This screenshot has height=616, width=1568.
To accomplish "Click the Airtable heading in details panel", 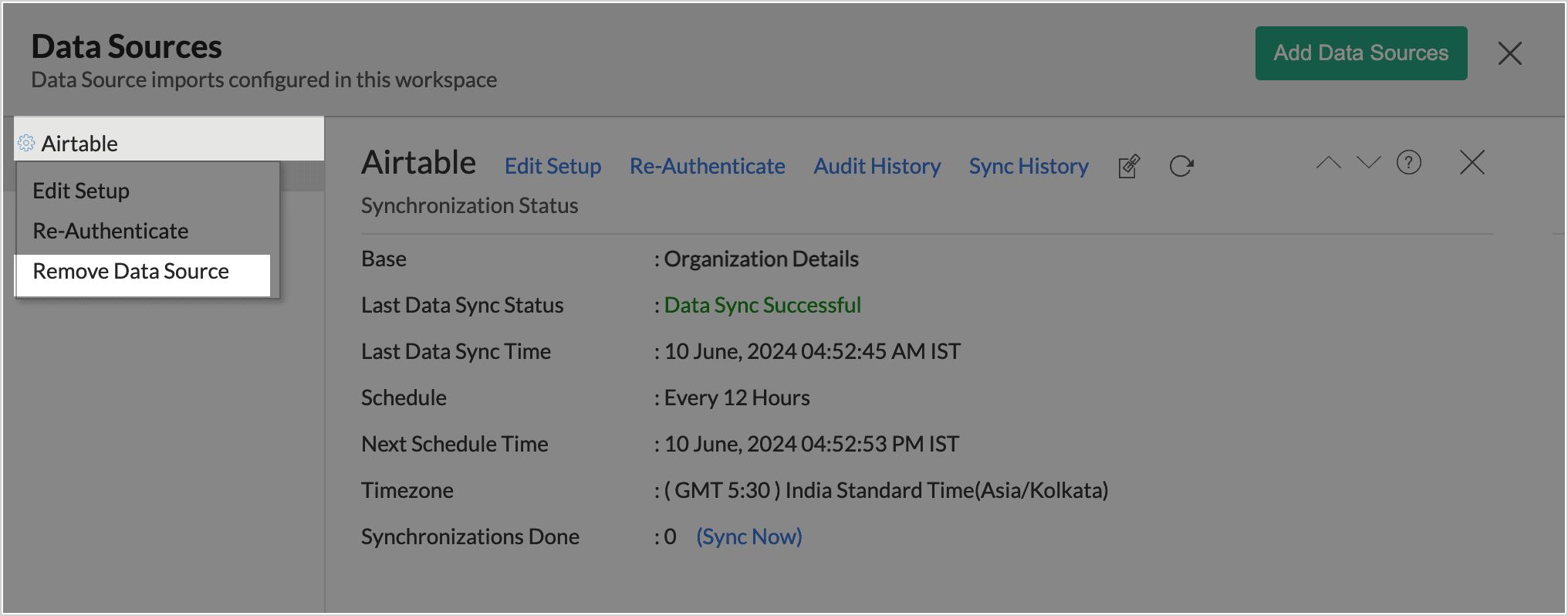I will click(x=419, y=163).
